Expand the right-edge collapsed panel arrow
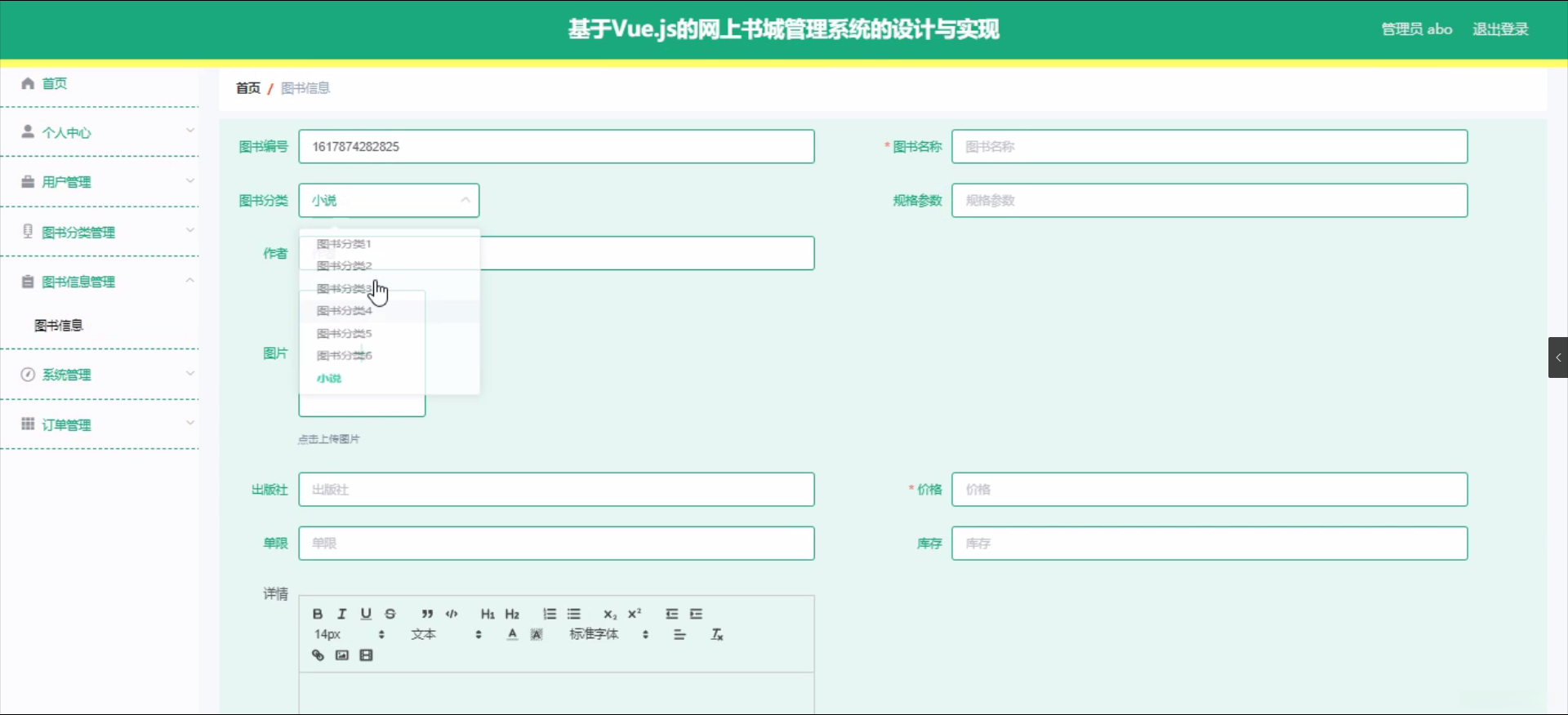 pyautogui.click(x=1558, y=357)
